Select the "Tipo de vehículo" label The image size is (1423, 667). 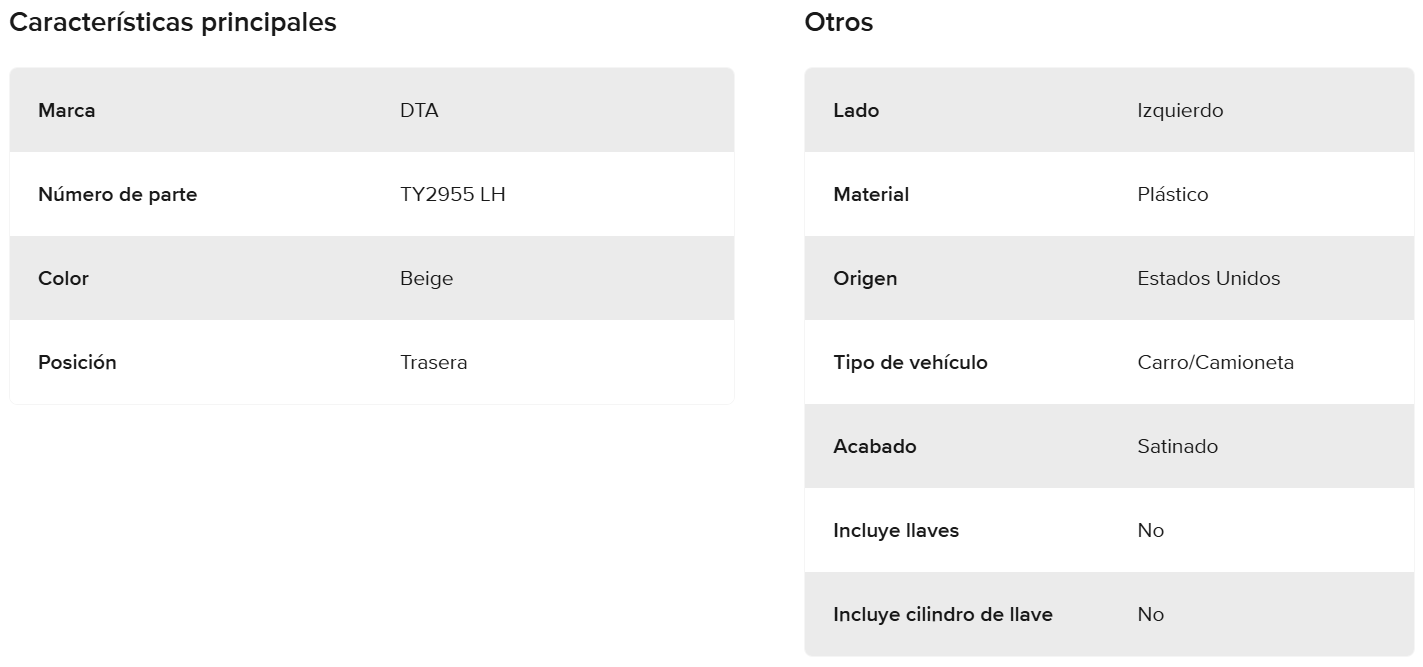click(910, 363)
